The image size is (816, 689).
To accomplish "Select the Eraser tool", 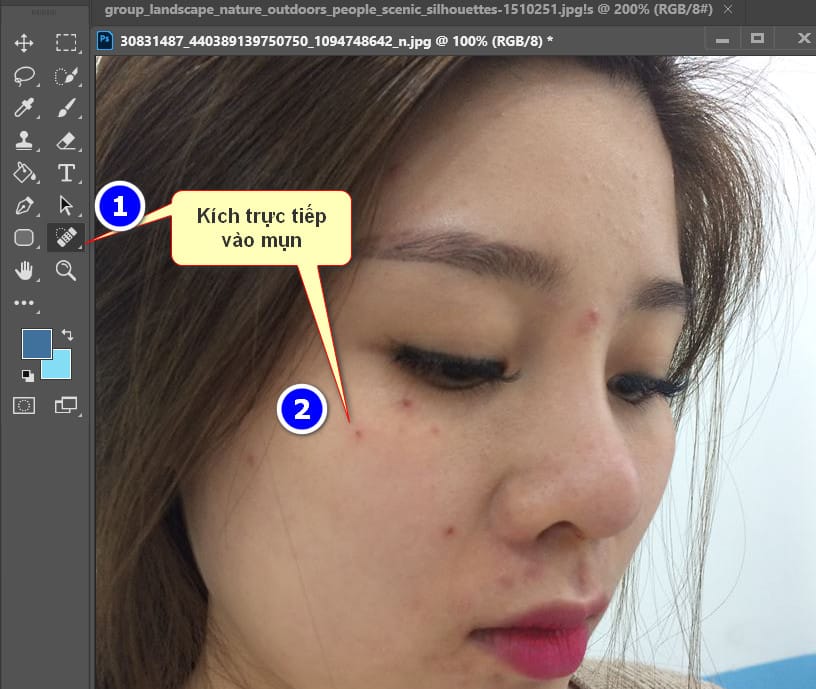I will tap(65, 140).
